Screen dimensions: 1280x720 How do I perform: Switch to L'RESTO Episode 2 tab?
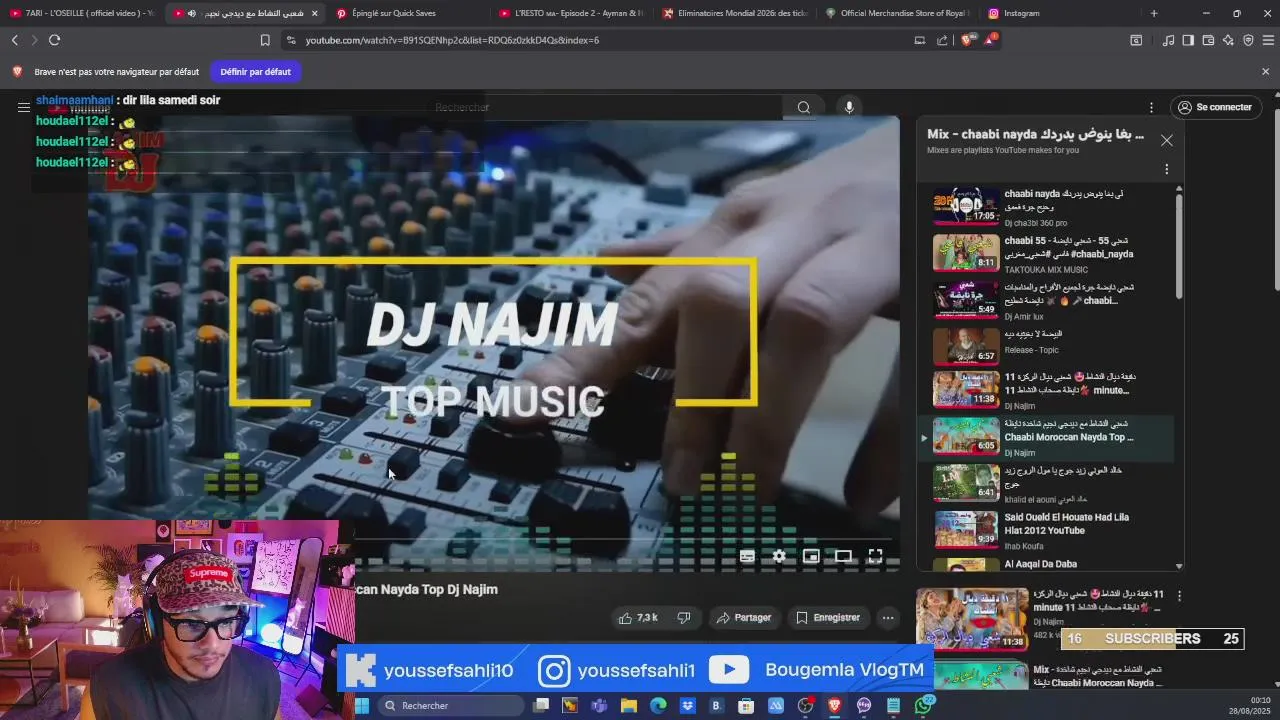point(570,13)
